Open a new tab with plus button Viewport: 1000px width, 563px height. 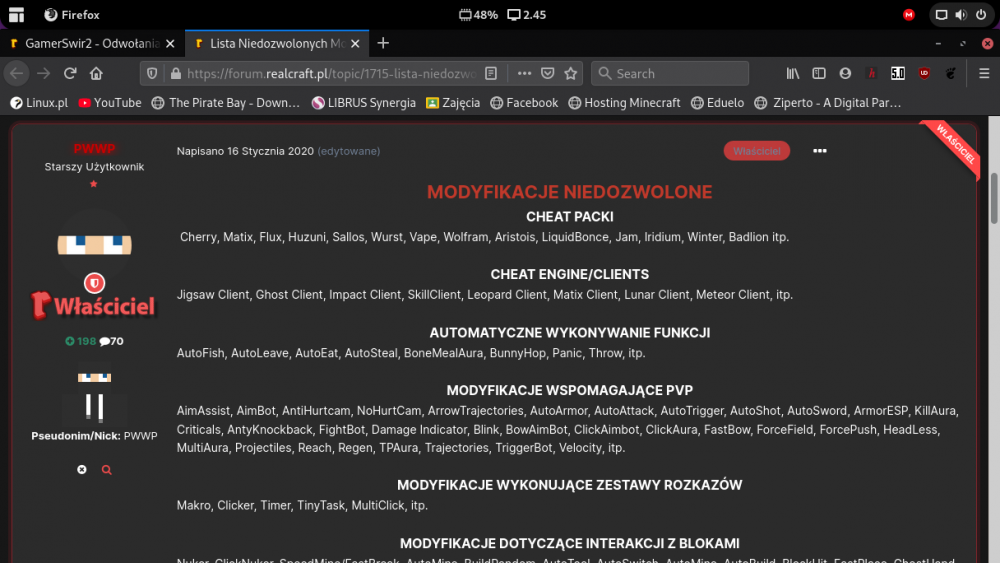pos(383,43)
